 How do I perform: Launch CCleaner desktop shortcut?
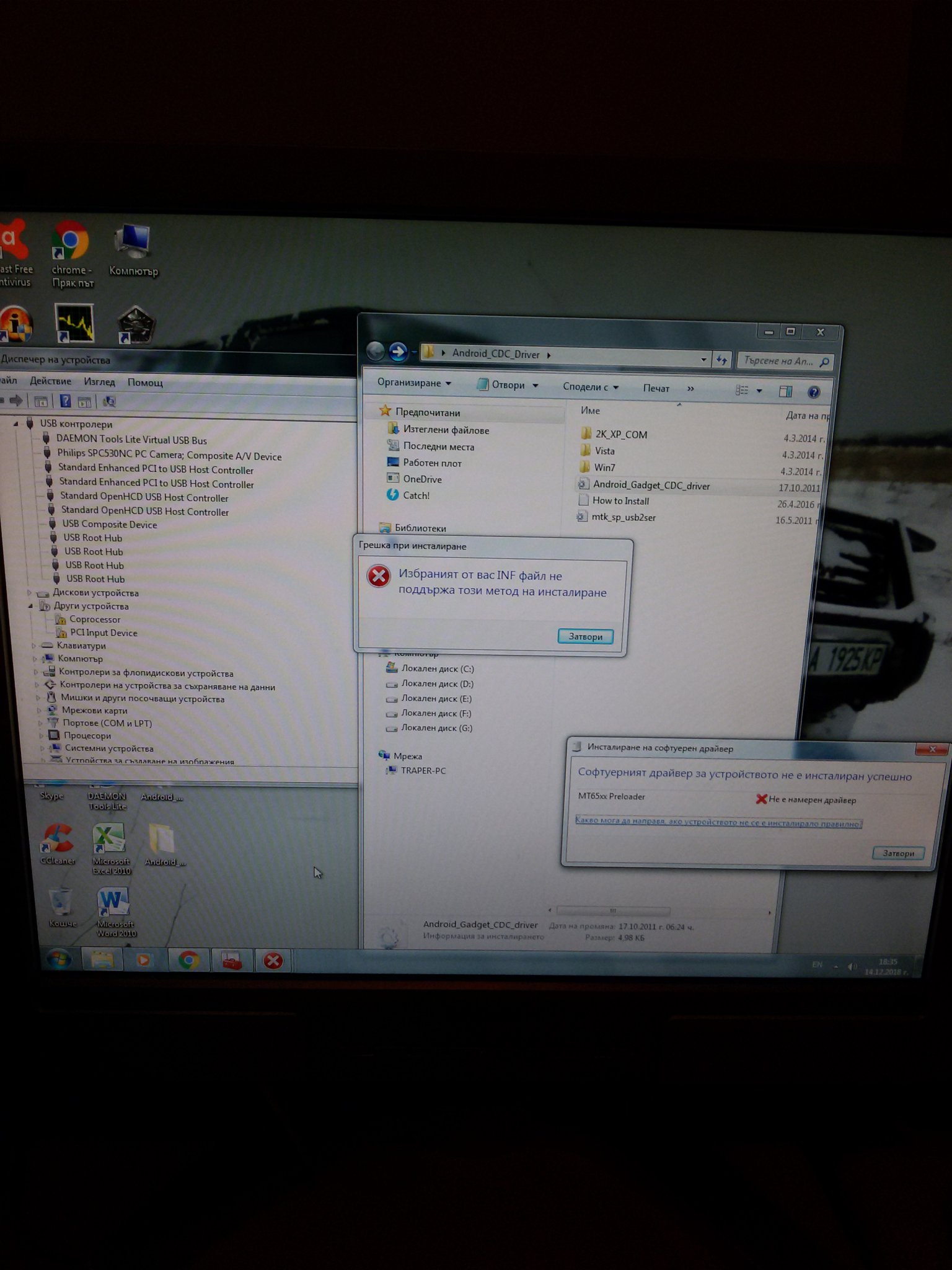point(58,844)
